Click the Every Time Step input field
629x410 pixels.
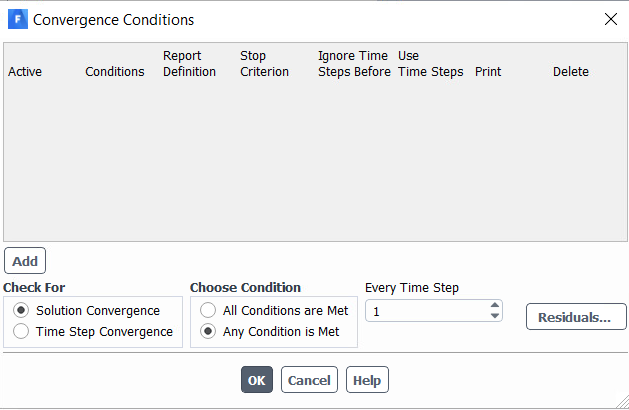pos(425,312)
